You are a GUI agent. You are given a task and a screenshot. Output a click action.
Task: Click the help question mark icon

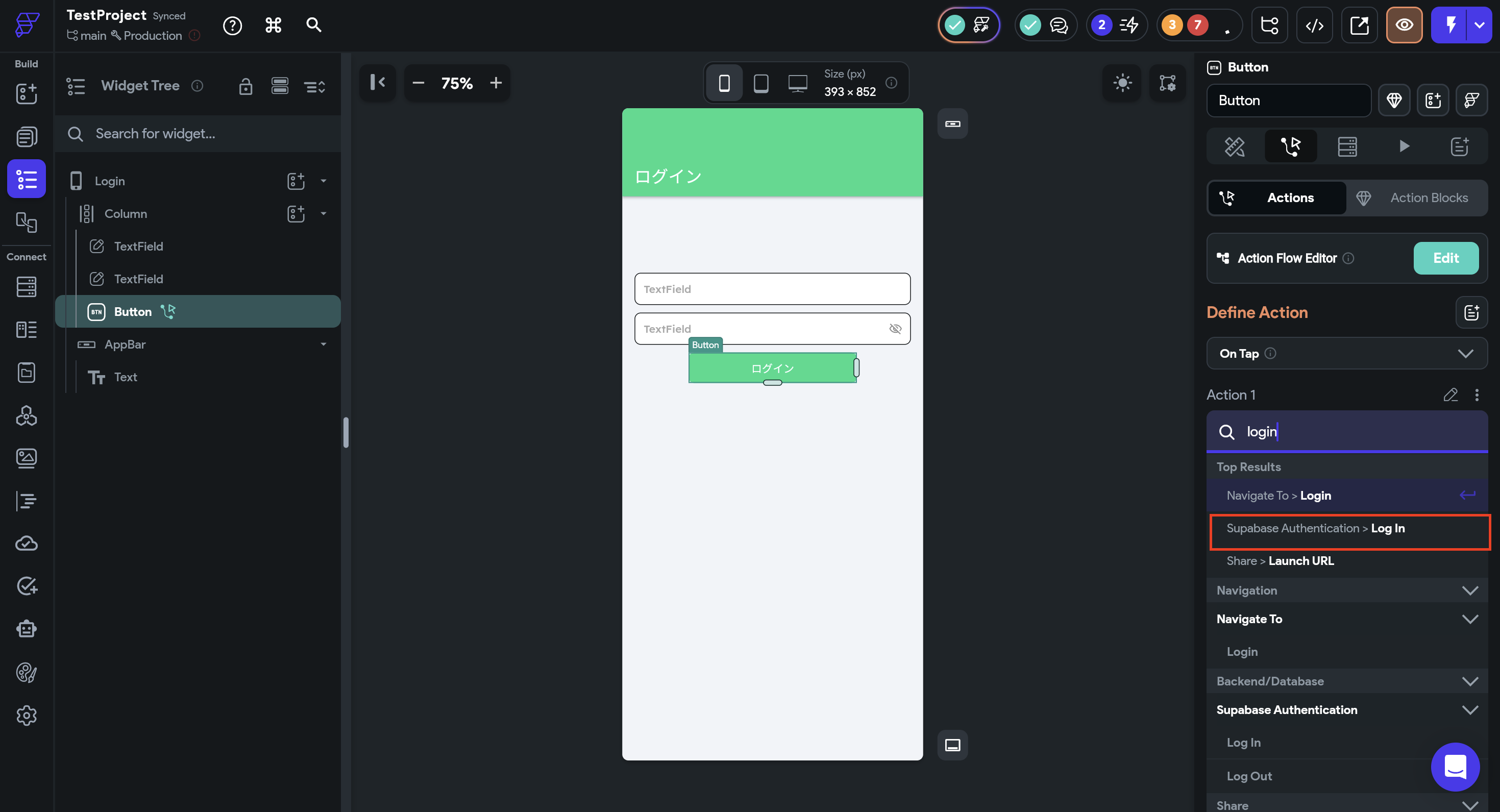(x=232, y=25)
